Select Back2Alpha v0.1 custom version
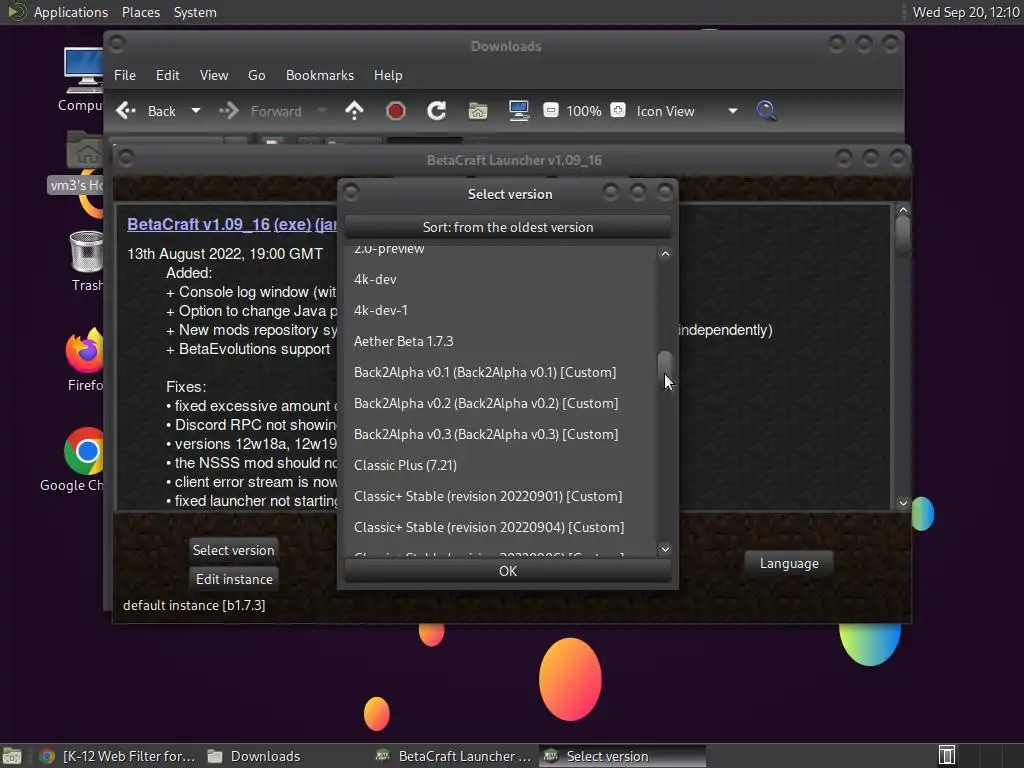1024x768 pixels. point(499,372)
